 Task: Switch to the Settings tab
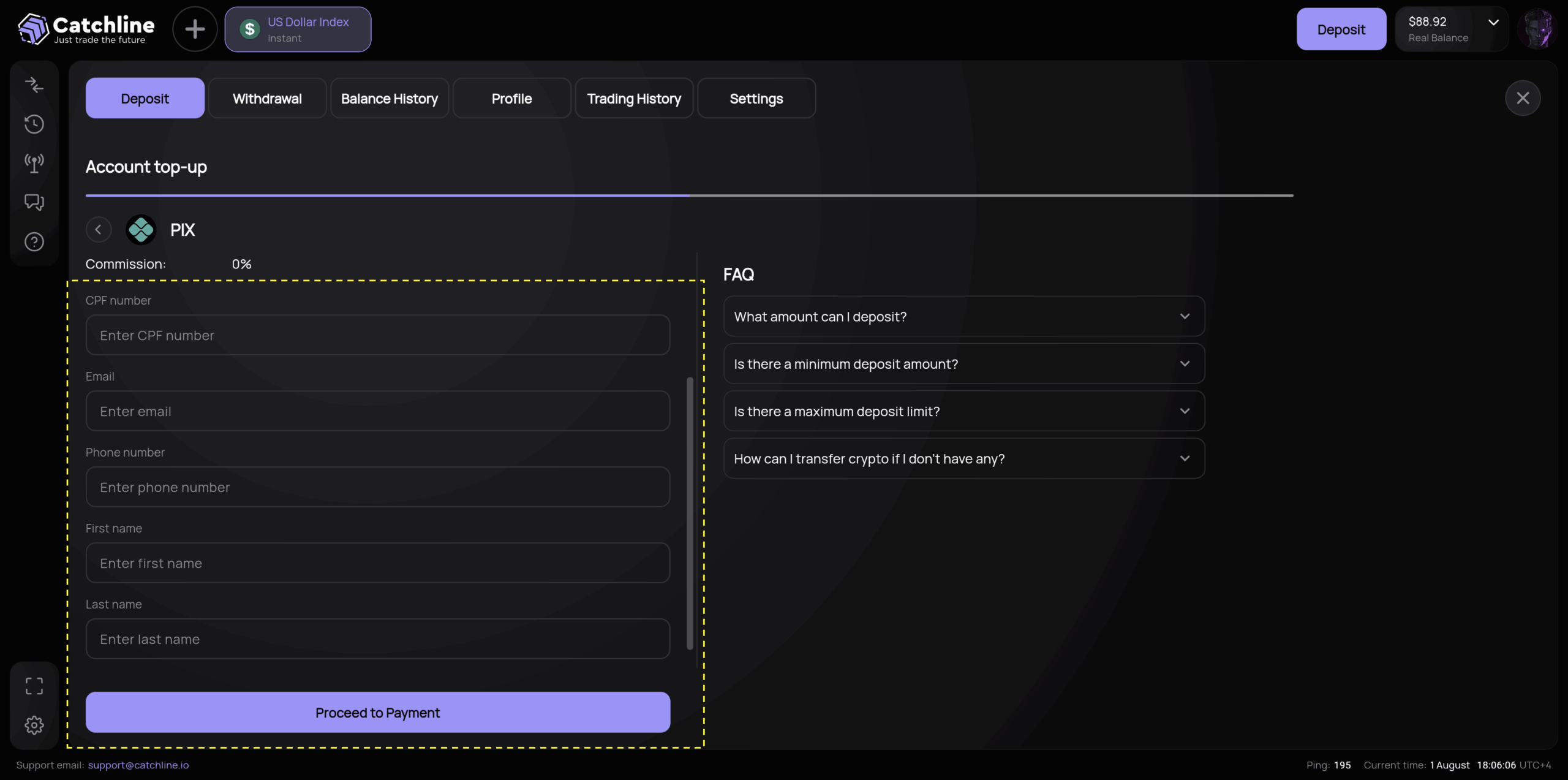coord(756,98)
